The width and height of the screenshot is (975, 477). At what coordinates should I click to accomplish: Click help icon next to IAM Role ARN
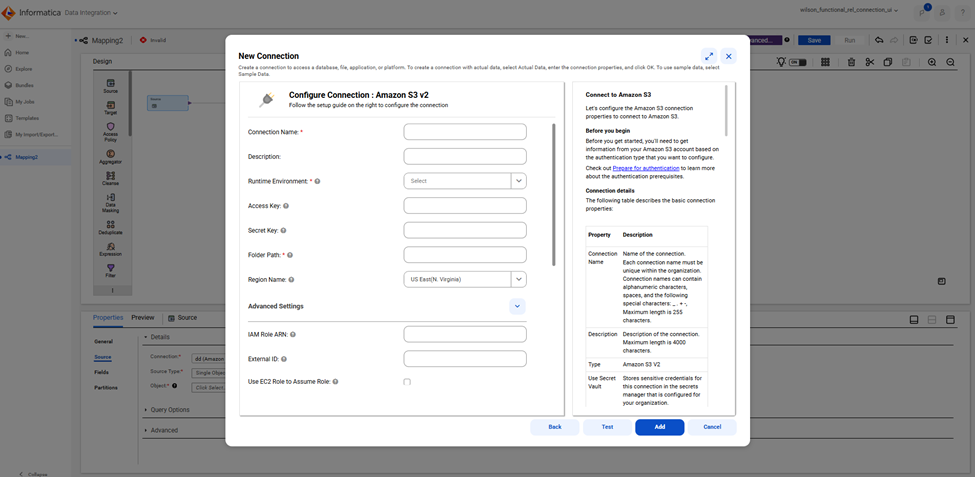(x=293, y=335)
